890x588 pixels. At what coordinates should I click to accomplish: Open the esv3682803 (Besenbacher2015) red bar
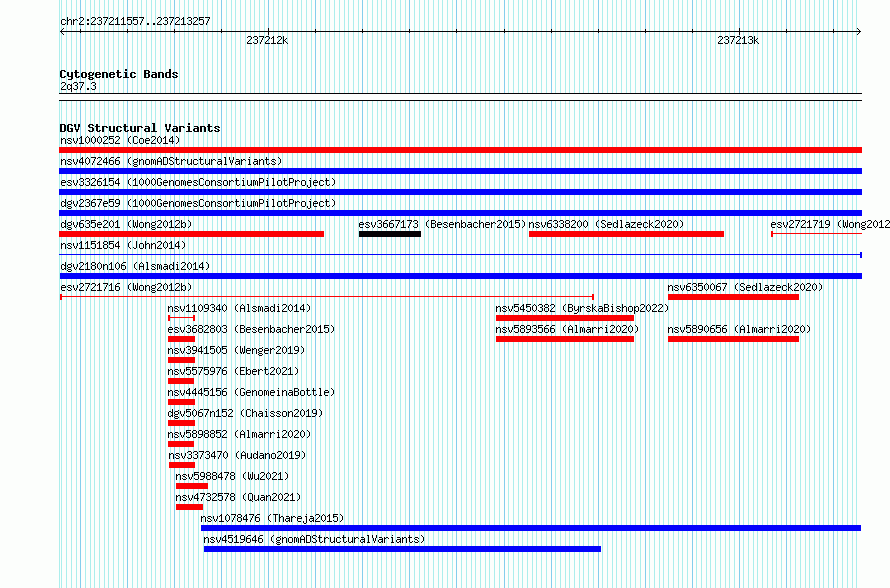[182, 339]
